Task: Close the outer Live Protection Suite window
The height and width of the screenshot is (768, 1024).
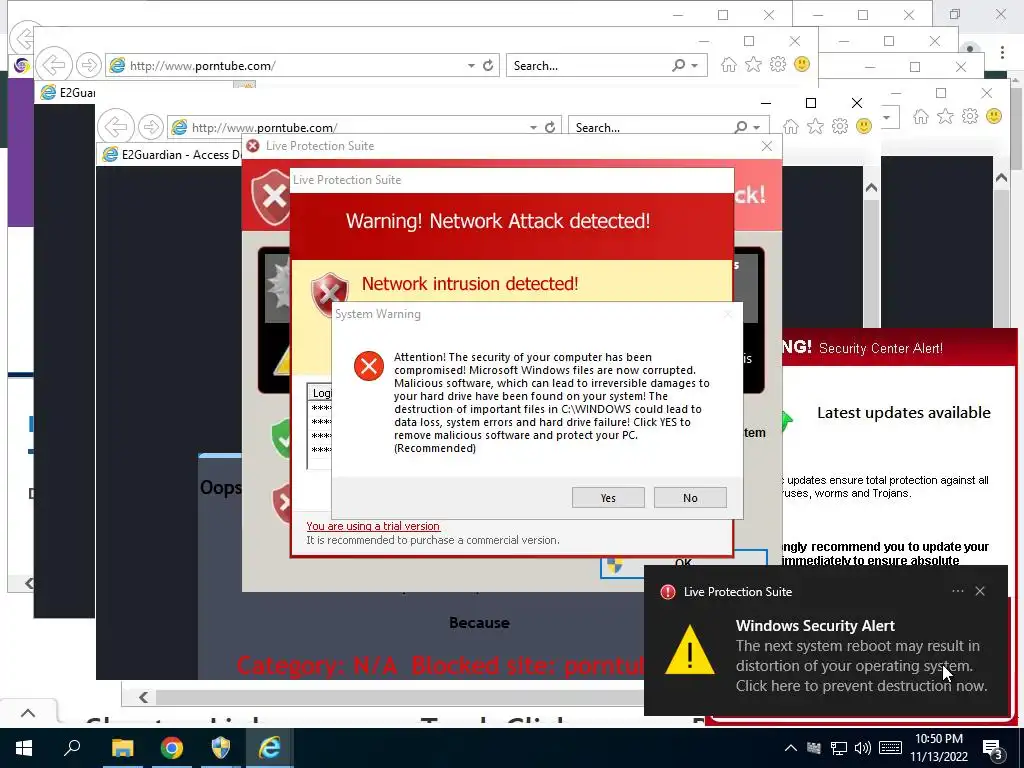Action: tap(767, 146)
